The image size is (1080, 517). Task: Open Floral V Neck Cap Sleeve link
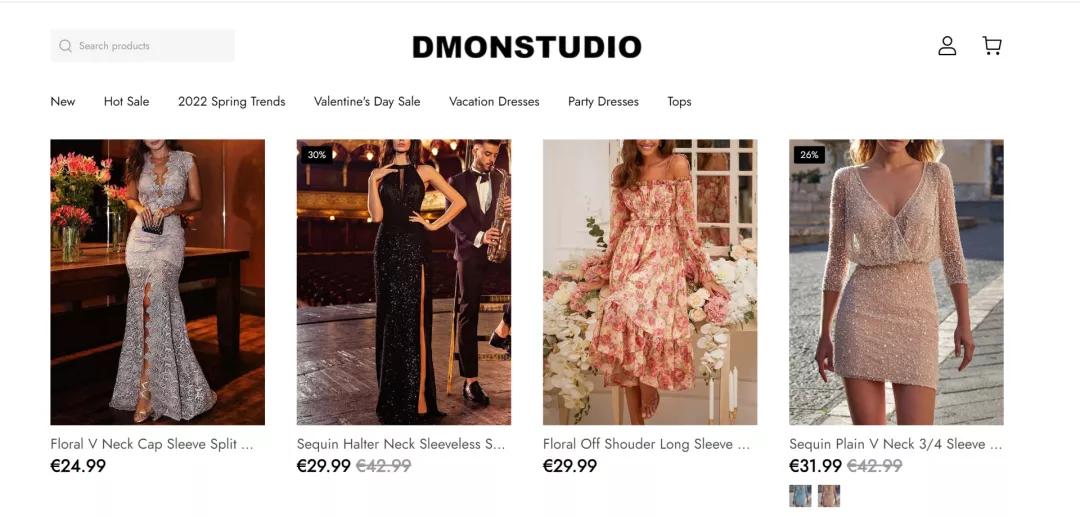(152, 444)
